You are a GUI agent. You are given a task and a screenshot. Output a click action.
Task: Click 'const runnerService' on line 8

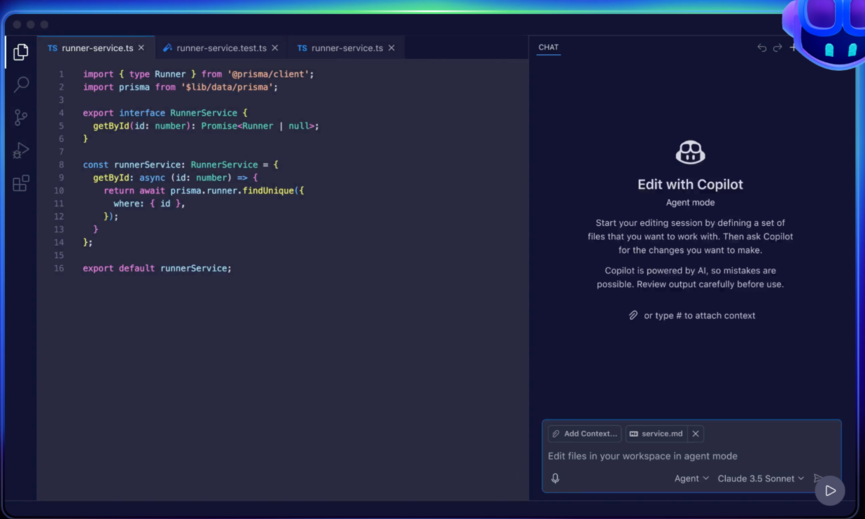coord(132,164)
